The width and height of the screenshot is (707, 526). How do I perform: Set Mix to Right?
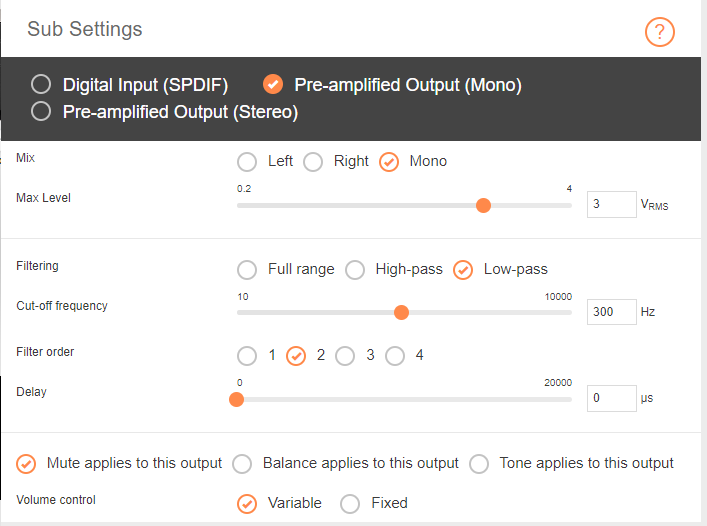(x=313, y=162)
